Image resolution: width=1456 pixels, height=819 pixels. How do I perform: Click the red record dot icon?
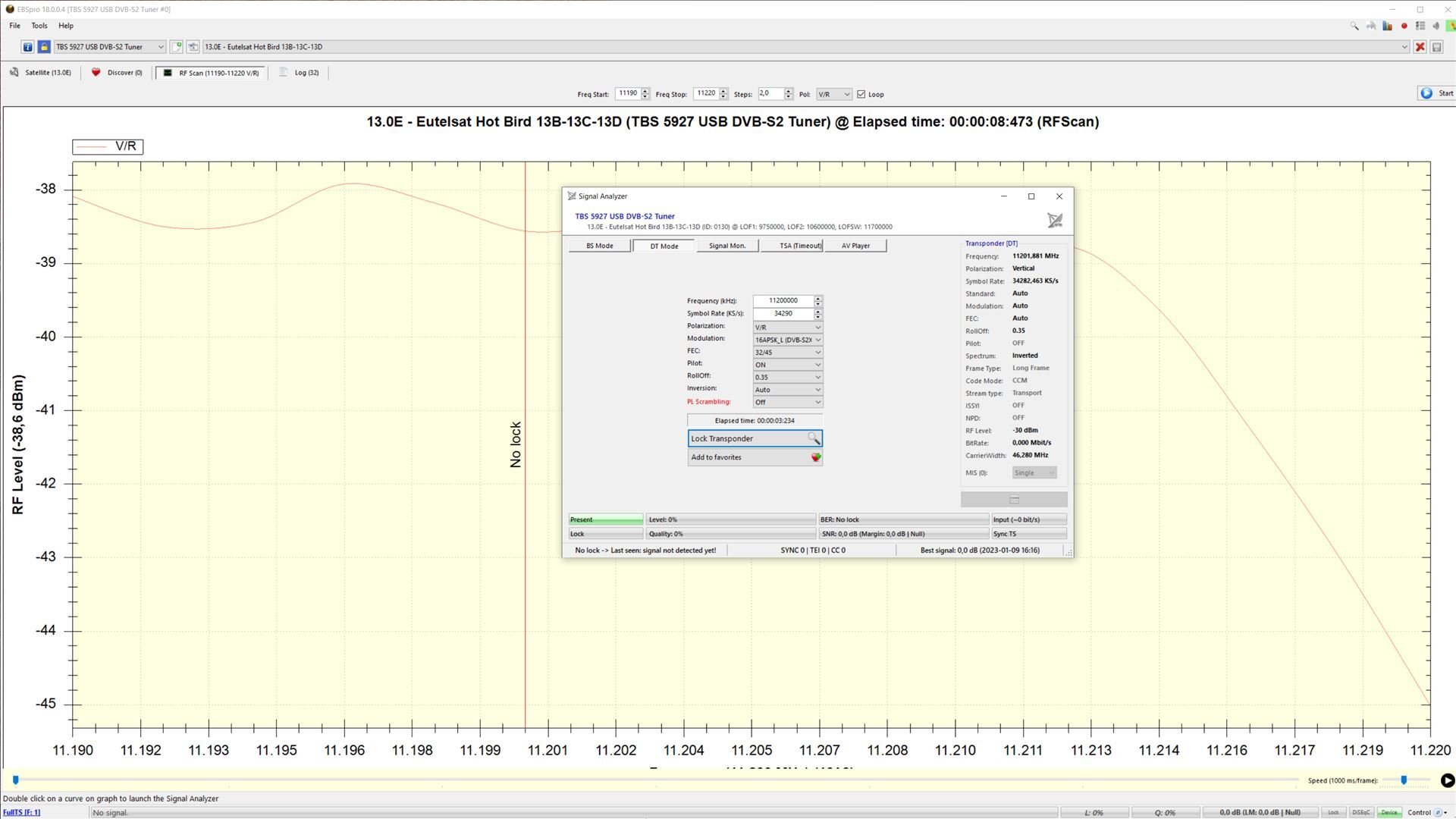[1404, 26]
